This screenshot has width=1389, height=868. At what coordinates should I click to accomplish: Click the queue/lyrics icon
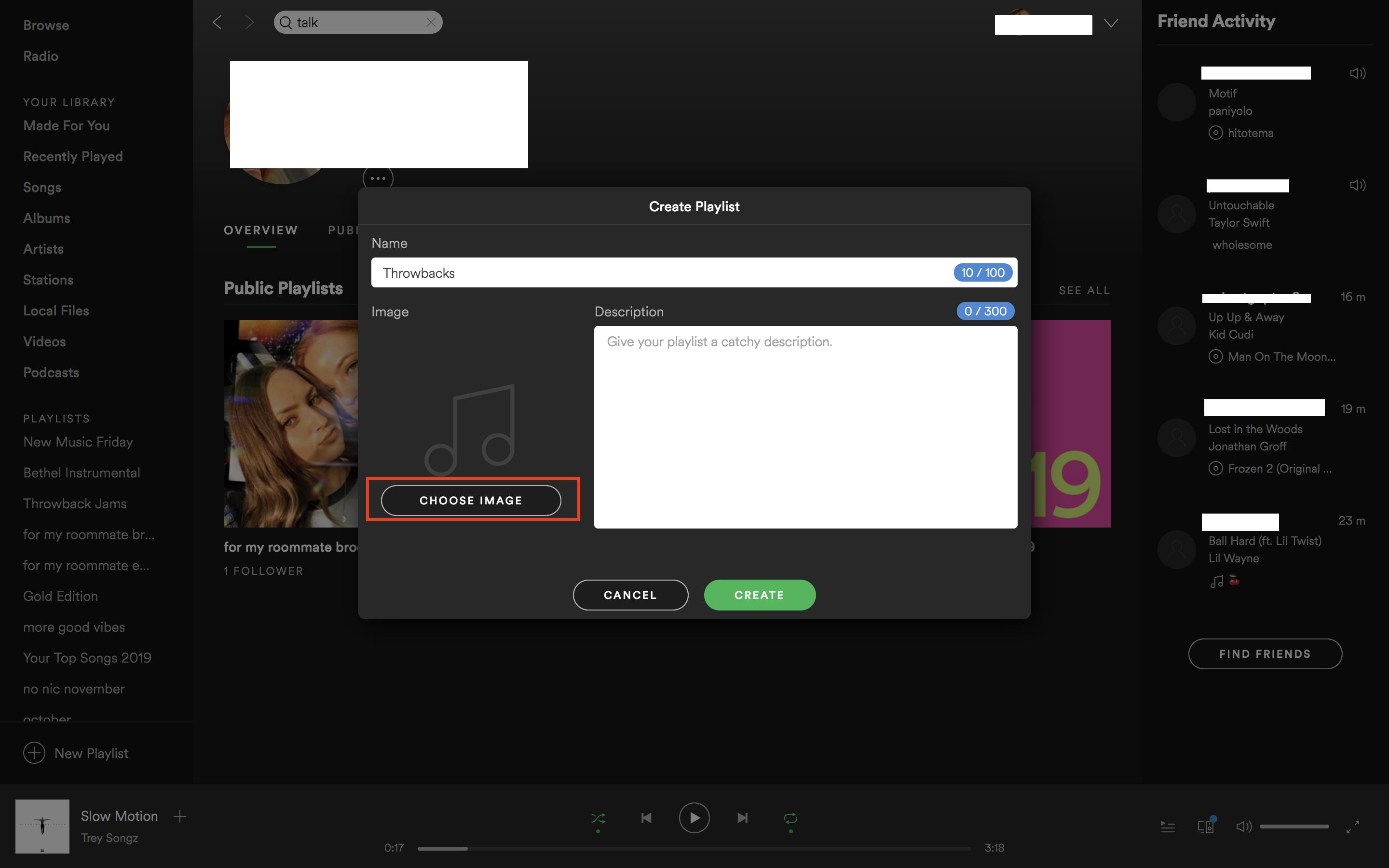pyautogui.click(x=1167, y=826)
